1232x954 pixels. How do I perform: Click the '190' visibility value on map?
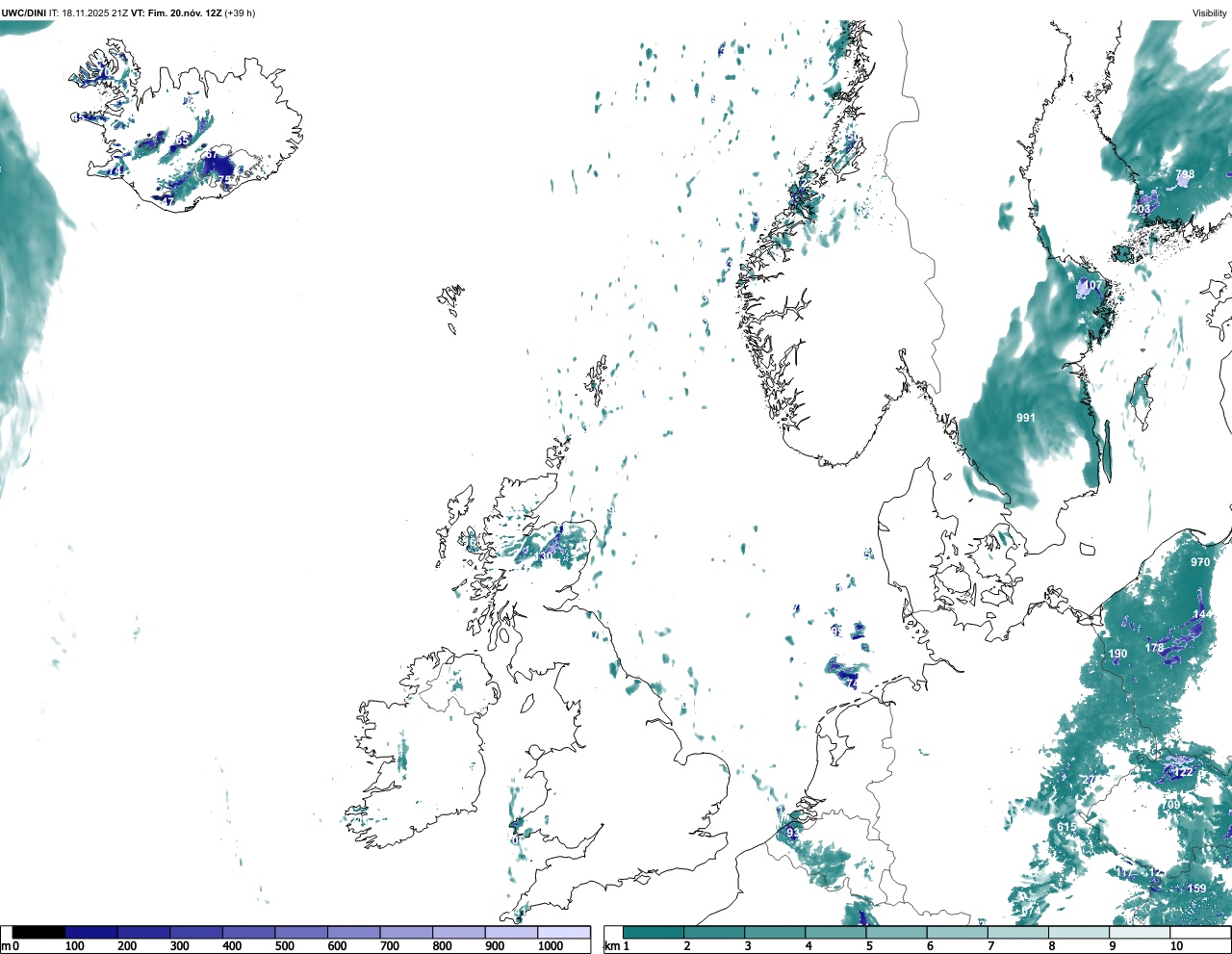(x=1117, y=654)
